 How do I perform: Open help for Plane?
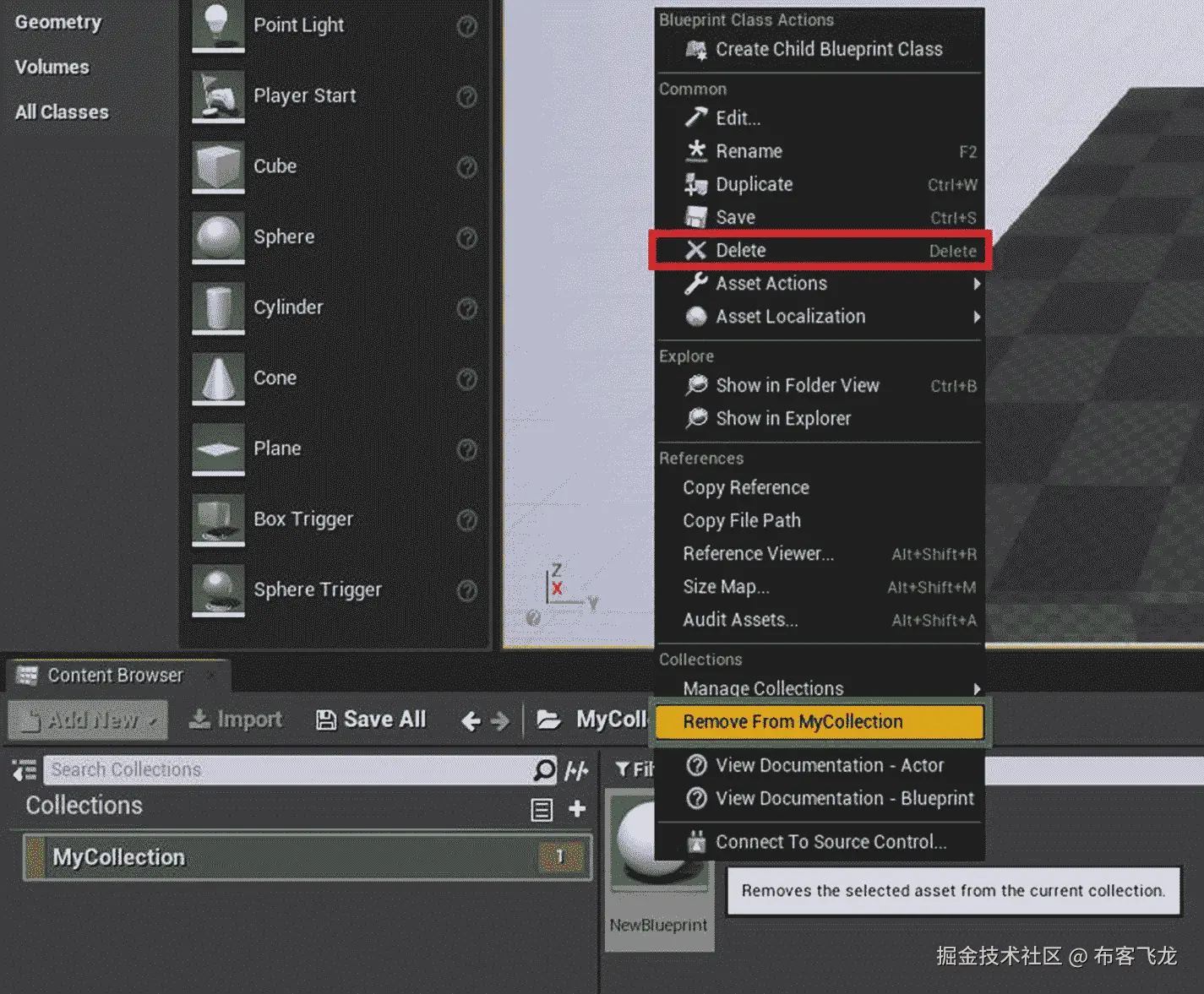[x=466, y=449]
